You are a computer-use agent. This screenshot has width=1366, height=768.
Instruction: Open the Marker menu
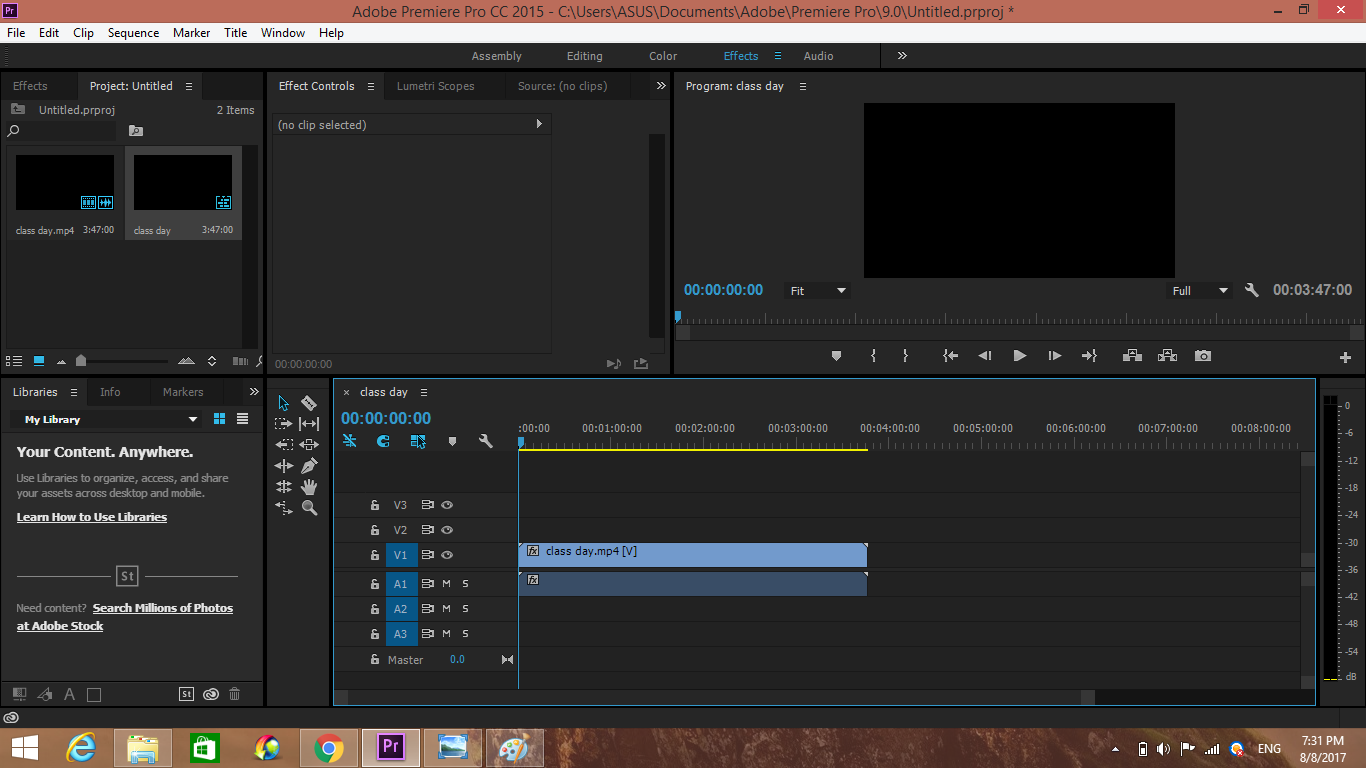(191, 33)
